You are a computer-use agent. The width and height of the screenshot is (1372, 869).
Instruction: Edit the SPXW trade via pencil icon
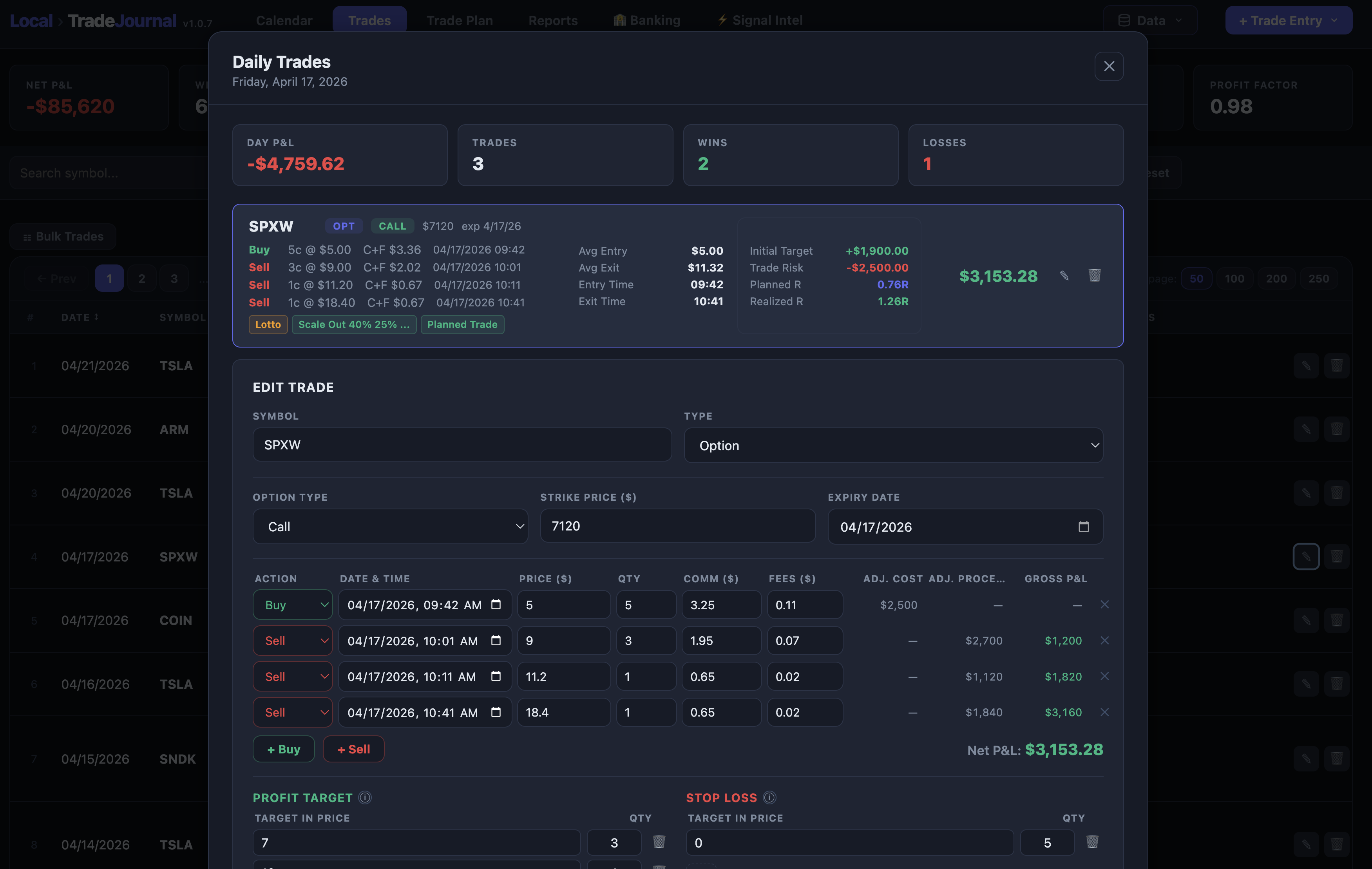[x=1064, y=276]
